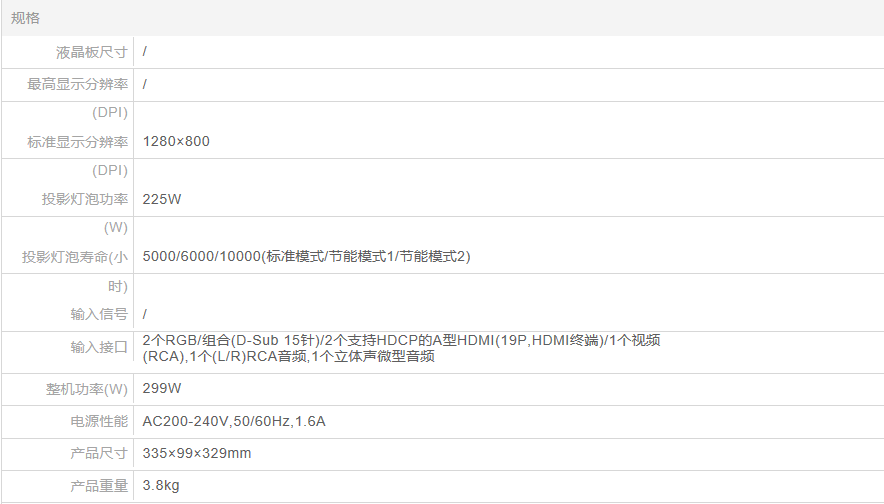The image size is (884, 504).
Task: Click the line starting (RCA),1个(L/R)RCA音频
Action: point(288,356)
